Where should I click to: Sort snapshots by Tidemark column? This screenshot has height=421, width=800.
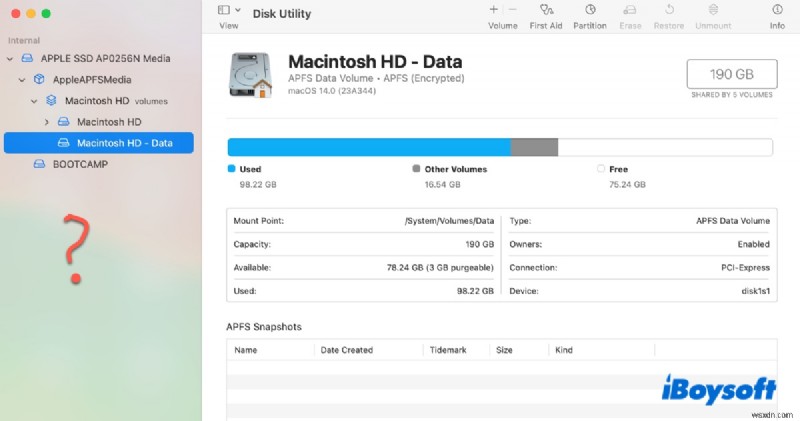(448, 350)
